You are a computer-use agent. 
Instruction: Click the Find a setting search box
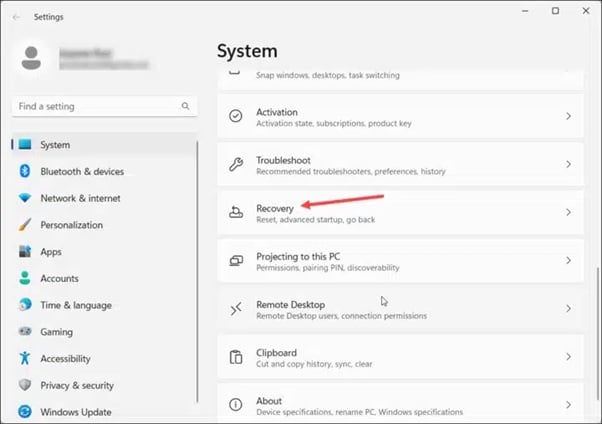point(104,106)
